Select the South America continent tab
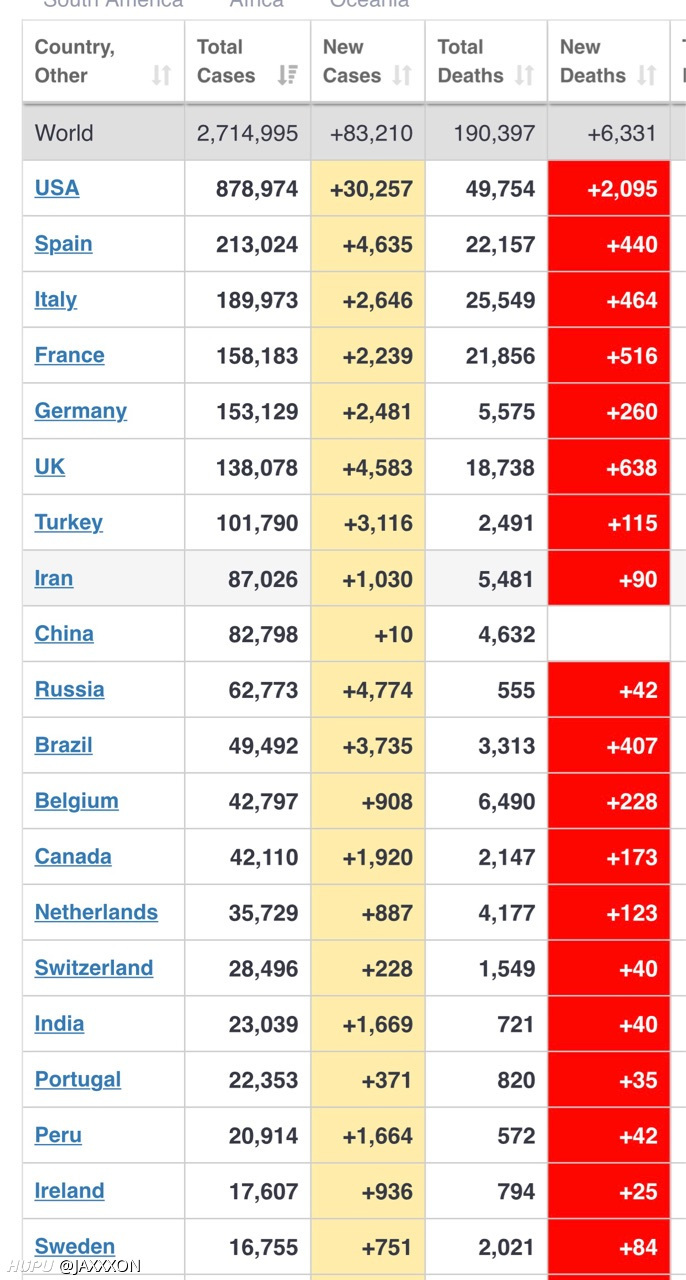The image size is (686, 1280). coord(114,3)
